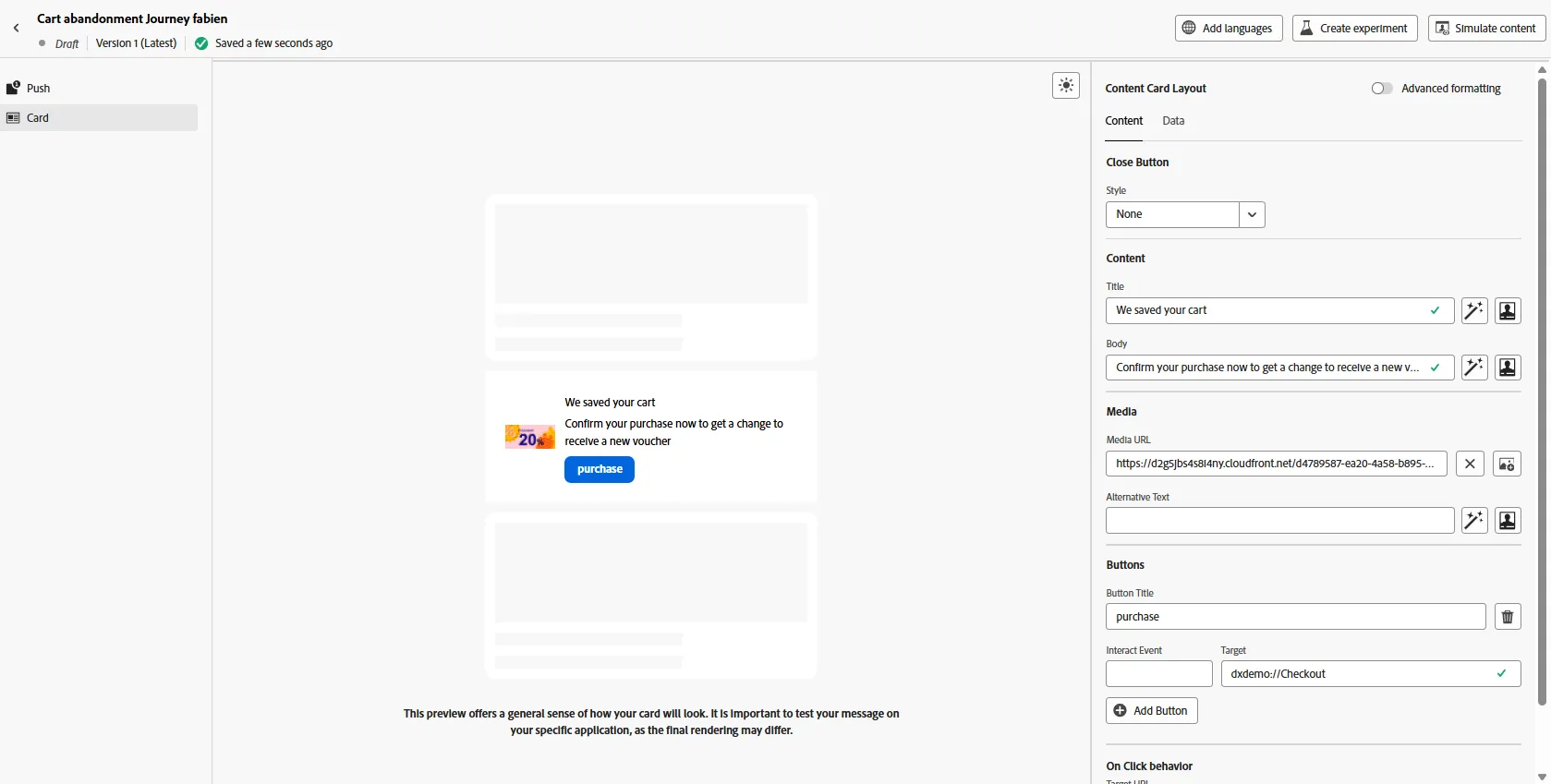This screenshot has height=784, width=1551.
Task: Open the AI assistant wand for Alternative Text
Action: (1474, 521)
